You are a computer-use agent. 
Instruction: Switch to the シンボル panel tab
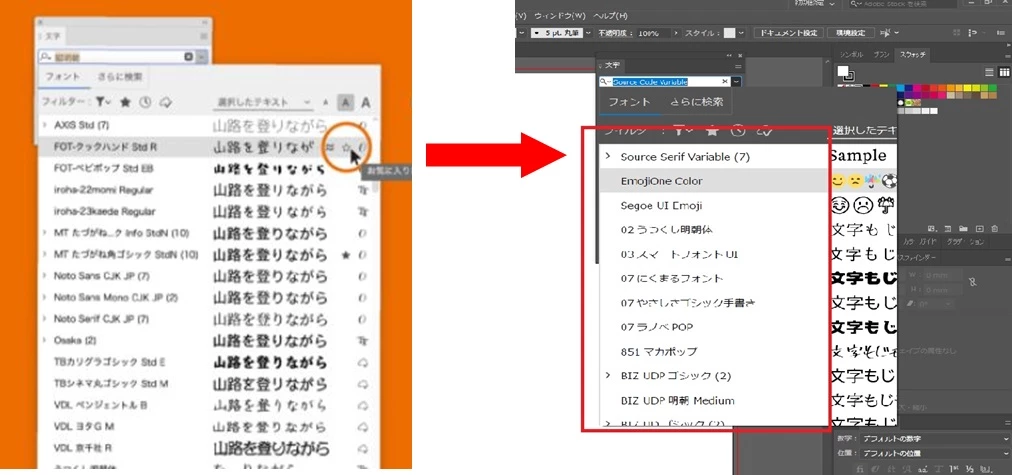coord(852,55)
